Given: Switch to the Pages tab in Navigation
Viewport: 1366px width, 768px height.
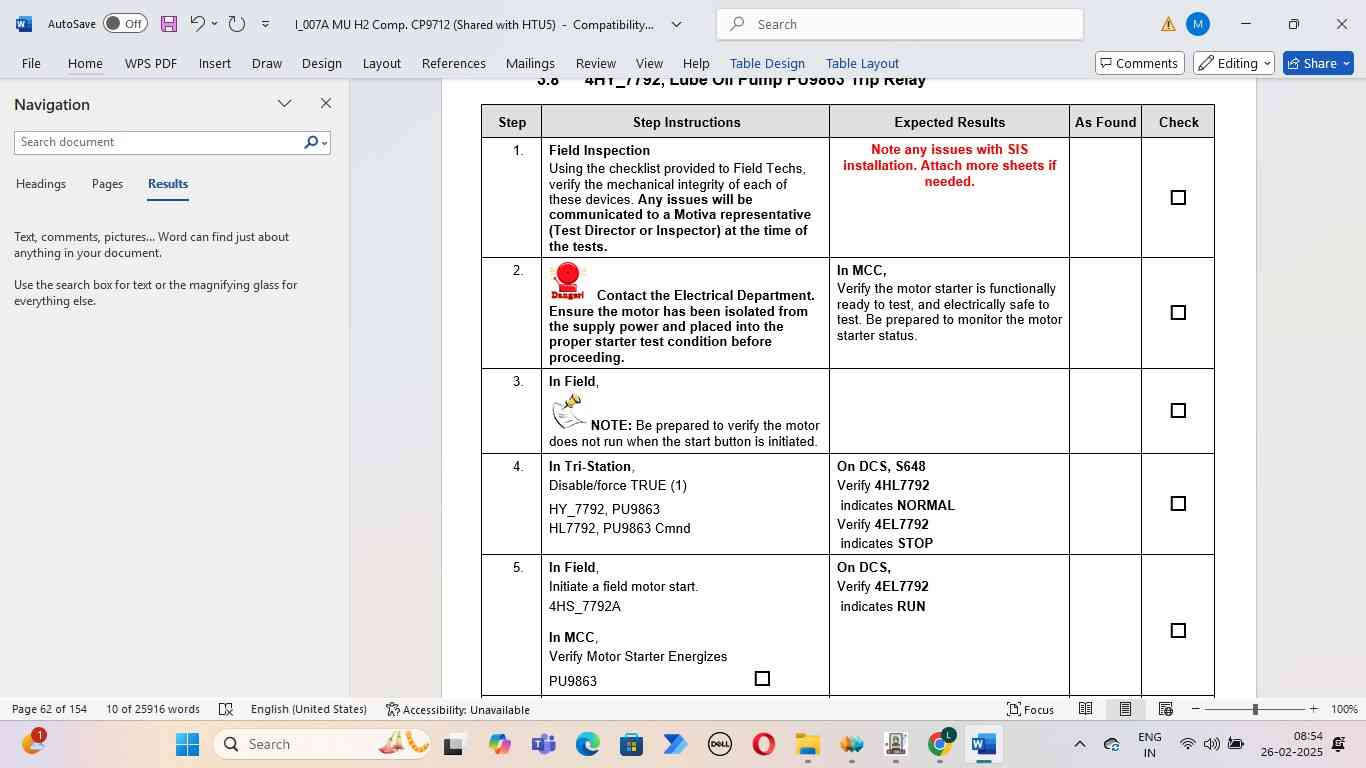Looking at the screenshot, I should click(107, 184).
